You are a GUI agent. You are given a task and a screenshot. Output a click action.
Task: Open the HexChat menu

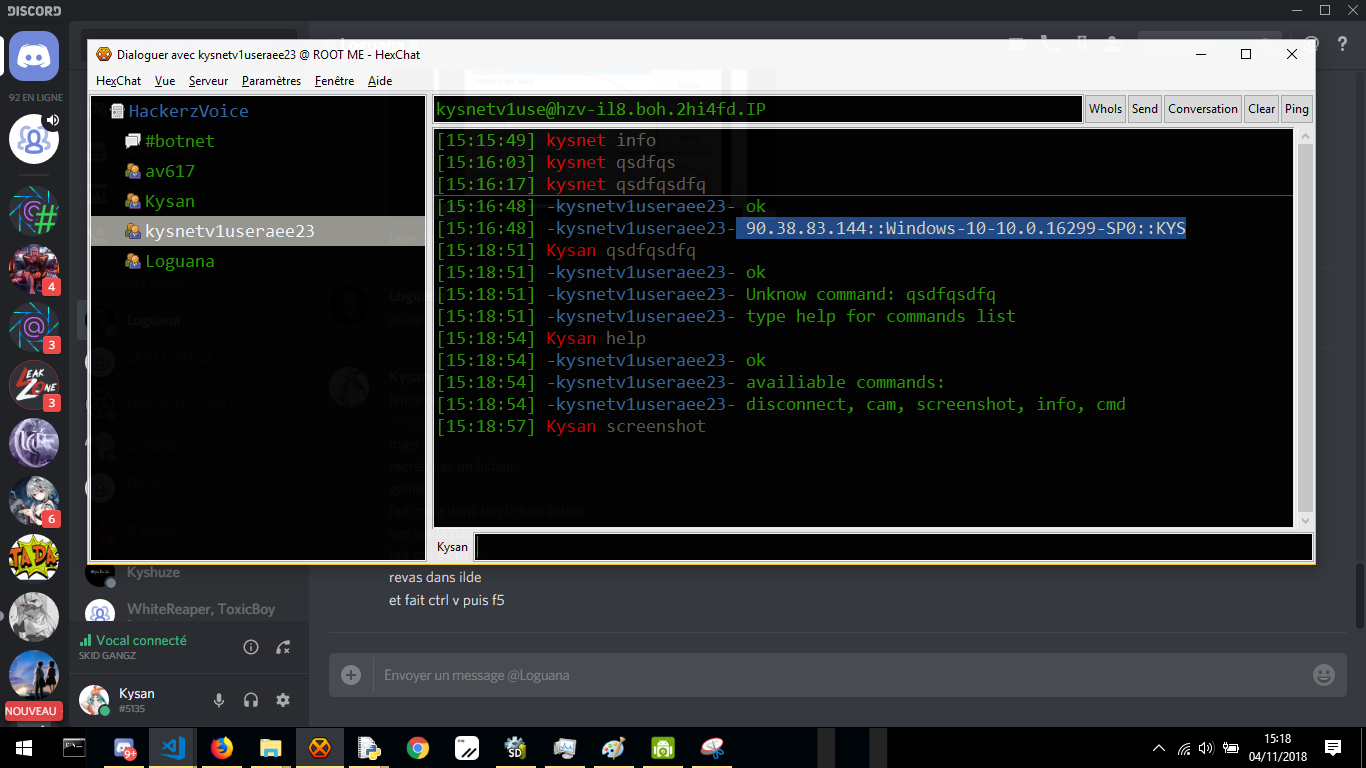(x=118, y=81)
